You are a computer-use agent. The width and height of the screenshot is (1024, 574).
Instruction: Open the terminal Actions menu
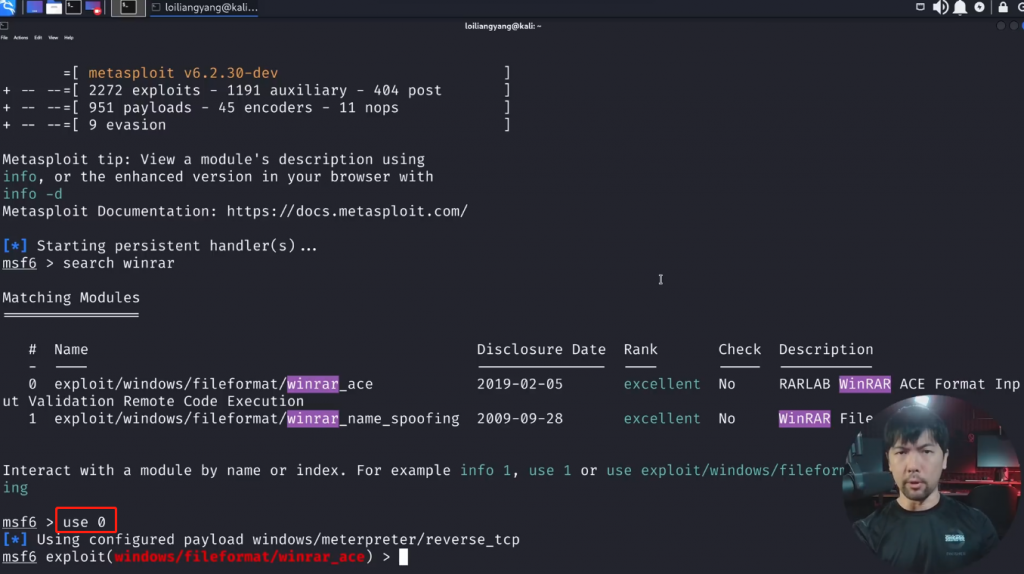tap(19, 37)
